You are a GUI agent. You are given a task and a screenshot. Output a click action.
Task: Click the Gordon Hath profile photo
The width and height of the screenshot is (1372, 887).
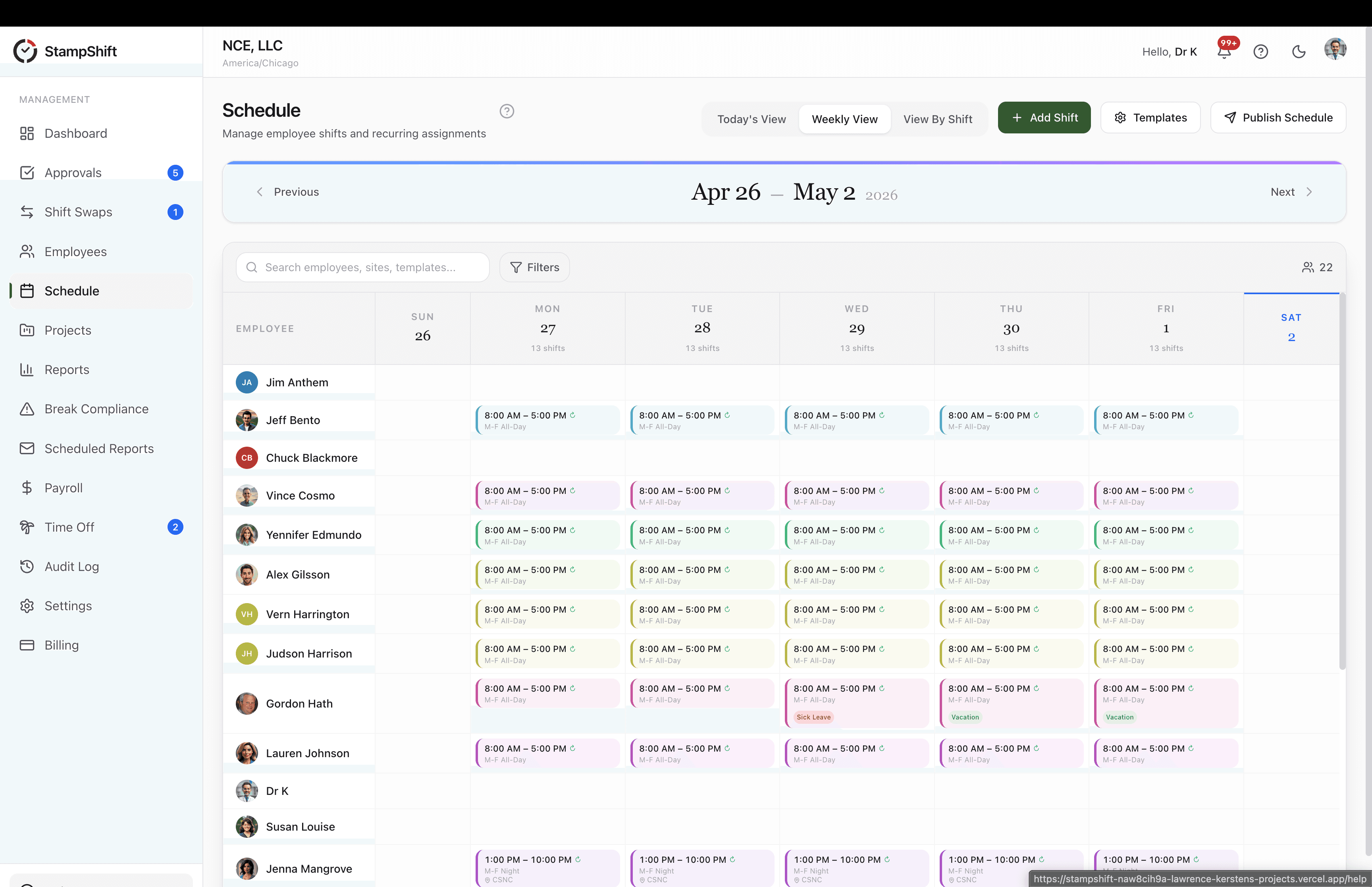tap(247, 704)
